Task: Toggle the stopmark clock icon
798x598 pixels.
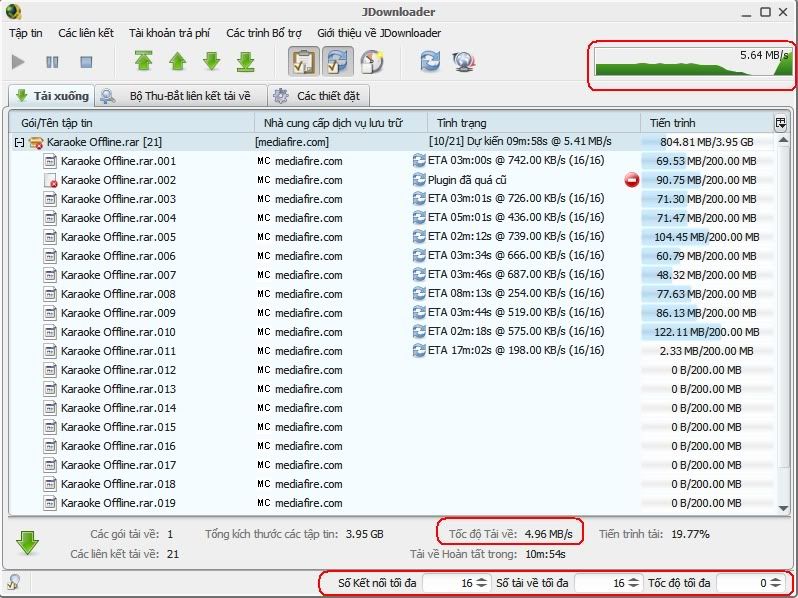Action: click(x=372, y=62)
